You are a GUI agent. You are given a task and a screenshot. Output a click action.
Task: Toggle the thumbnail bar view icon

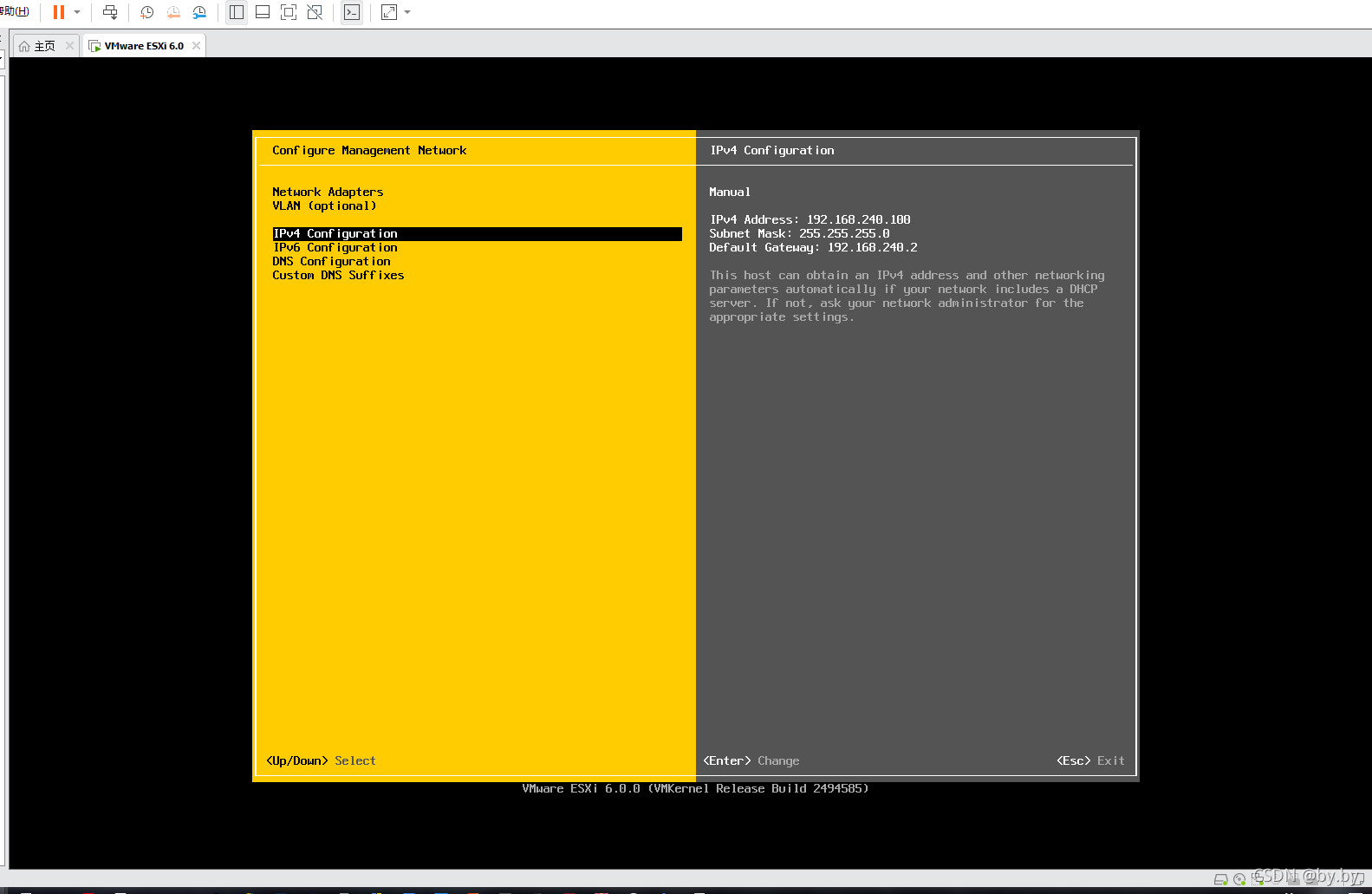tap(263, 12)
